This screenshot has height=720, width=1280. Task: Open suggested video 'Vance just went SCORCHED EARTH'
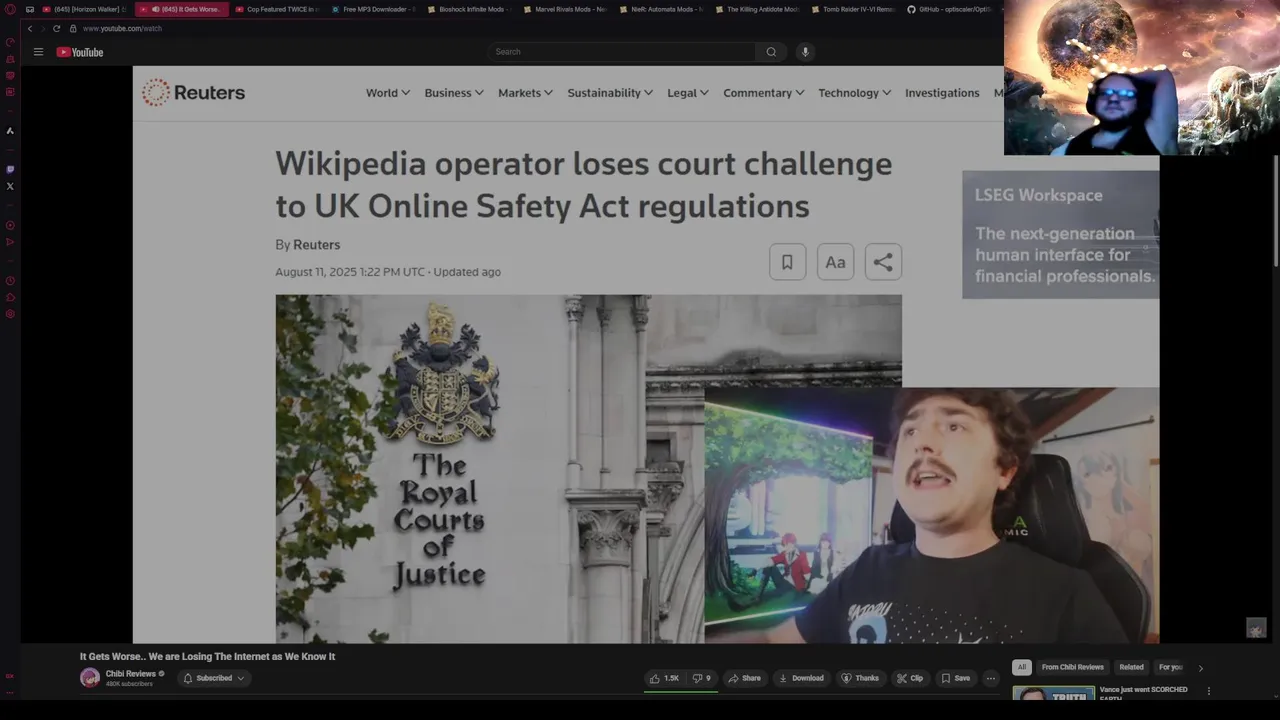[1143, 693]
